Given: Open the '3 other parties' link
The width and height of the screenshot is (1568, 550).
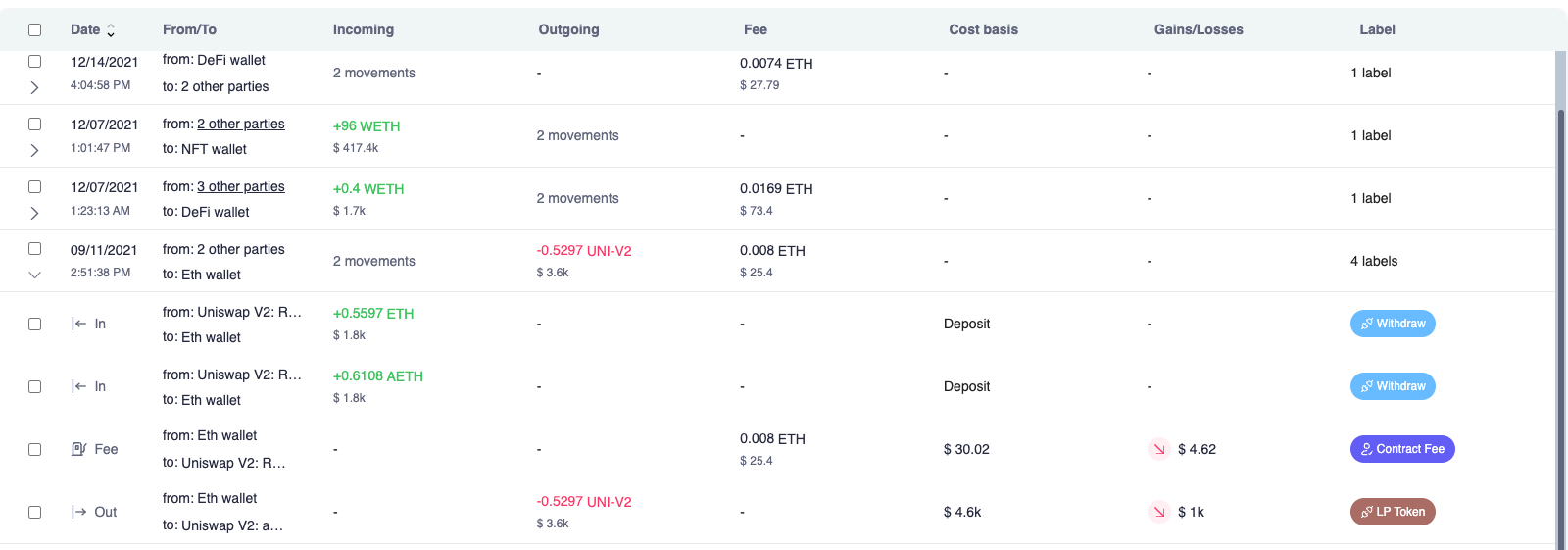Looking at the screenshot, I should tap(240, 187).
